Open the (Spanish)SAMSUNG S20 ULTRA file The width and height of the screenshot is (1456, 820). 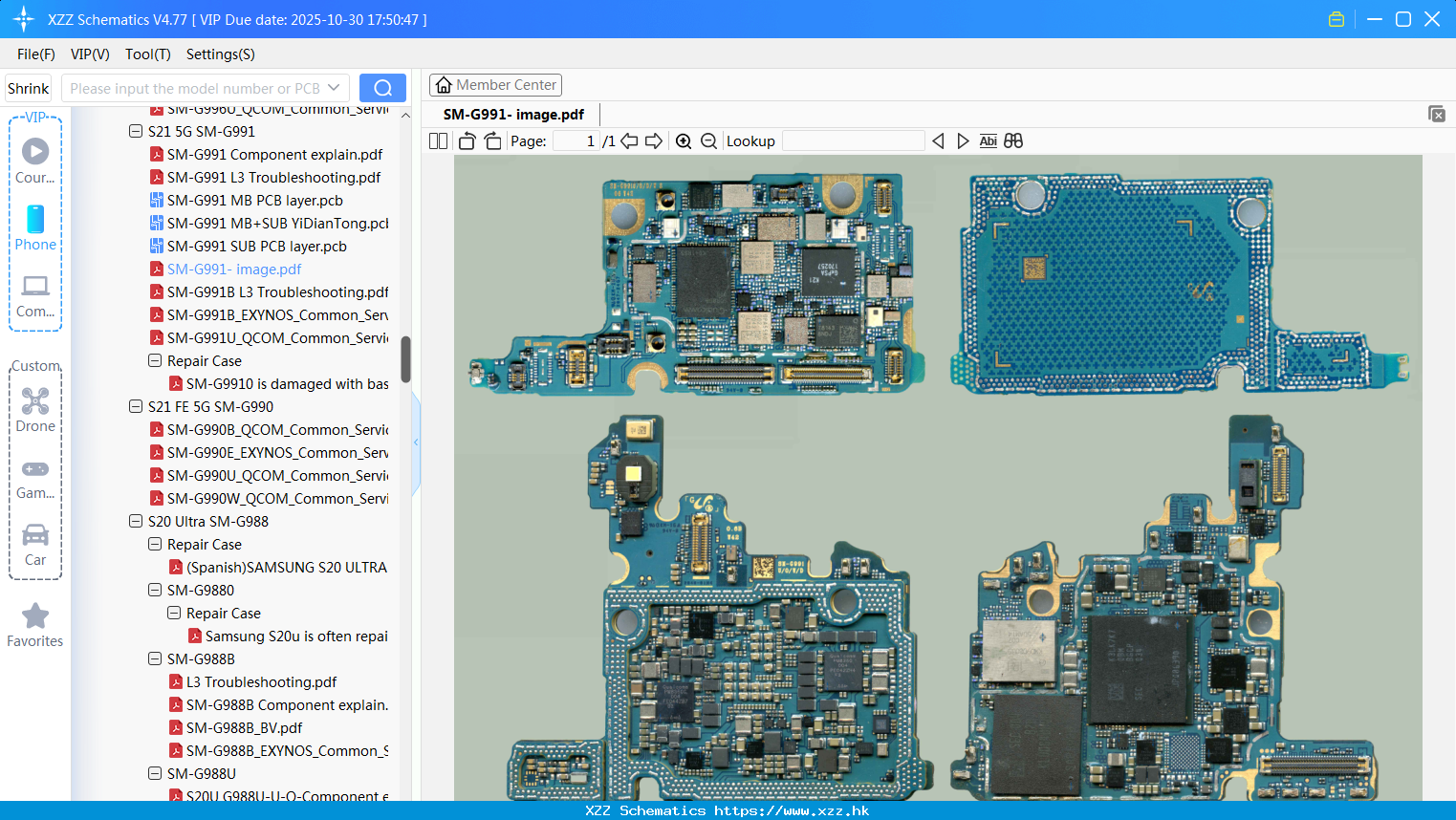pos(278,568)
